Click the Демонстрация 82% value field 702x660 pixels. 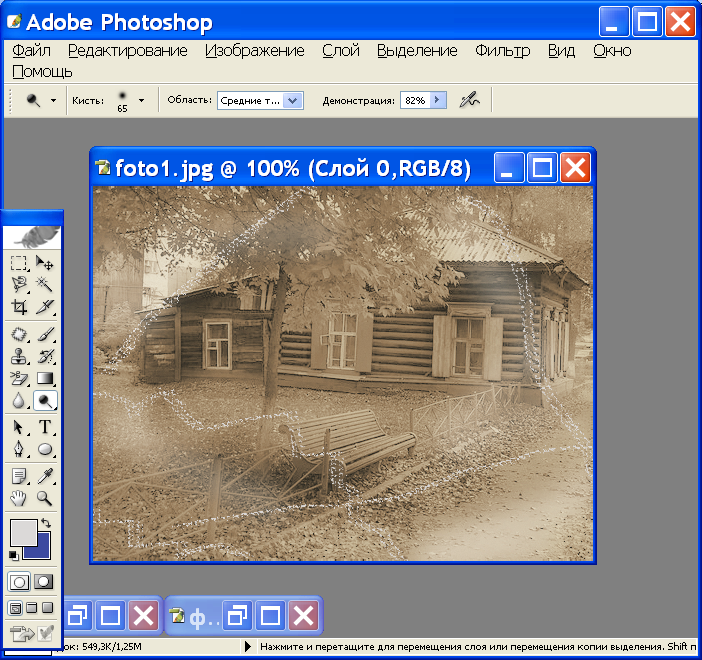tap(415, 100)
